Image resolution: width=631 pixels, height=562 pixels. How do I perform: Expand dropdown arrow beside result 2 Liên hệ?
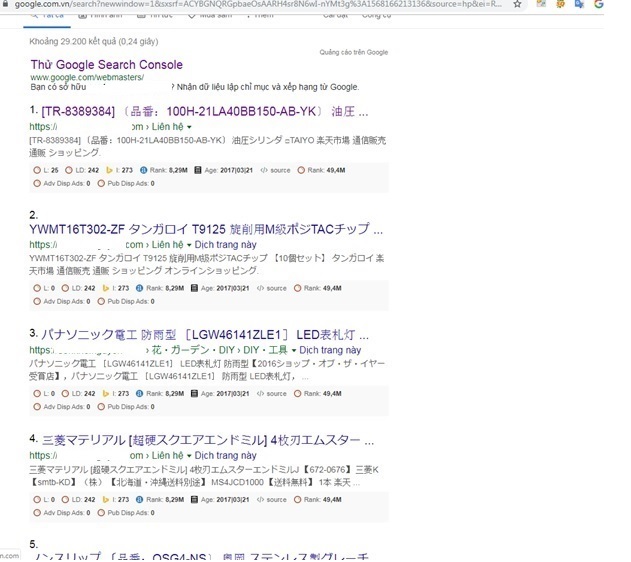point(189,245)
